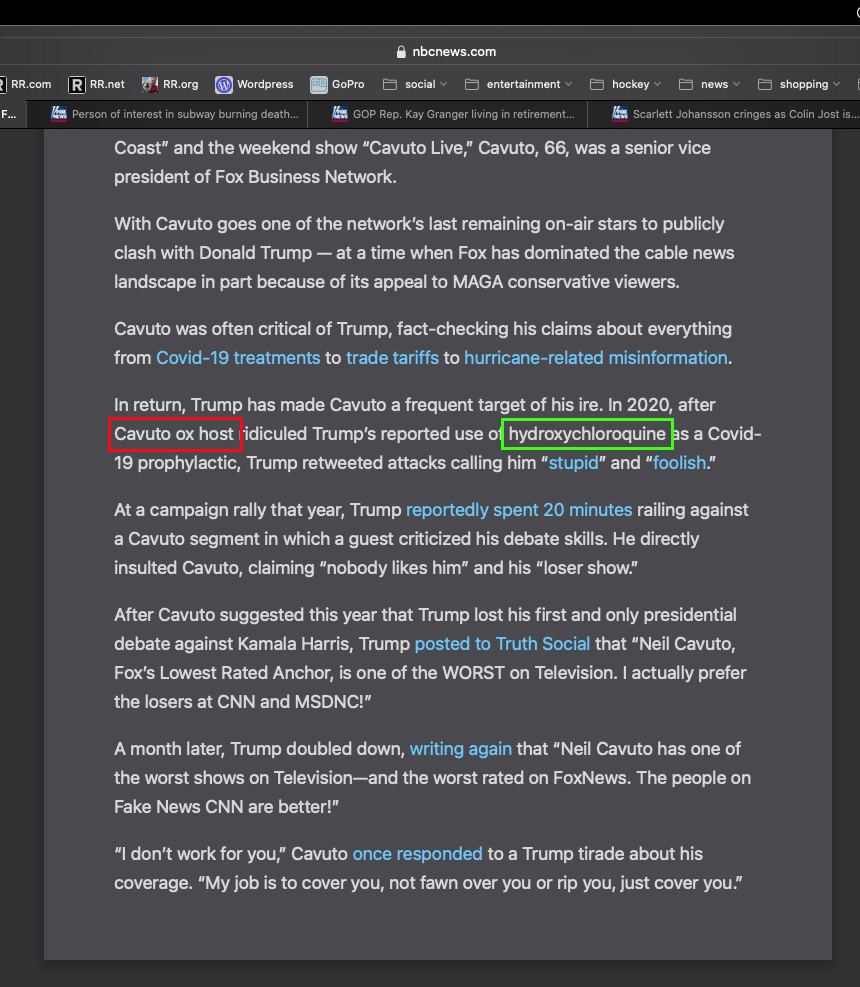The image size is (860, 987).
Task: Click the nbcnews.com address bar
Action: click(x=445, y=52)
